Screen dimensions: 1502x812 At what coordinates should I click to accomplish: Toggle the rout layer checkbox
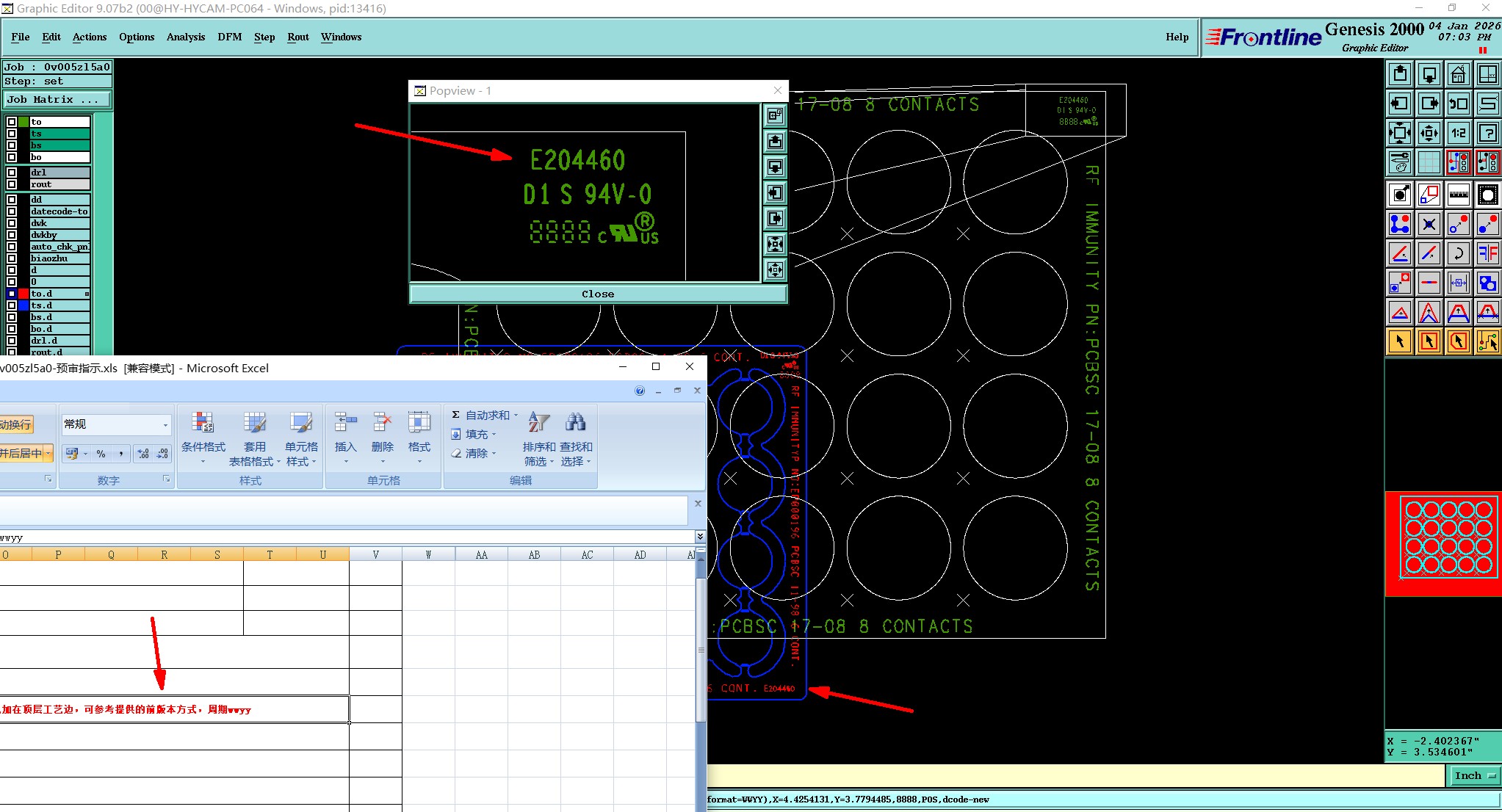12,184
